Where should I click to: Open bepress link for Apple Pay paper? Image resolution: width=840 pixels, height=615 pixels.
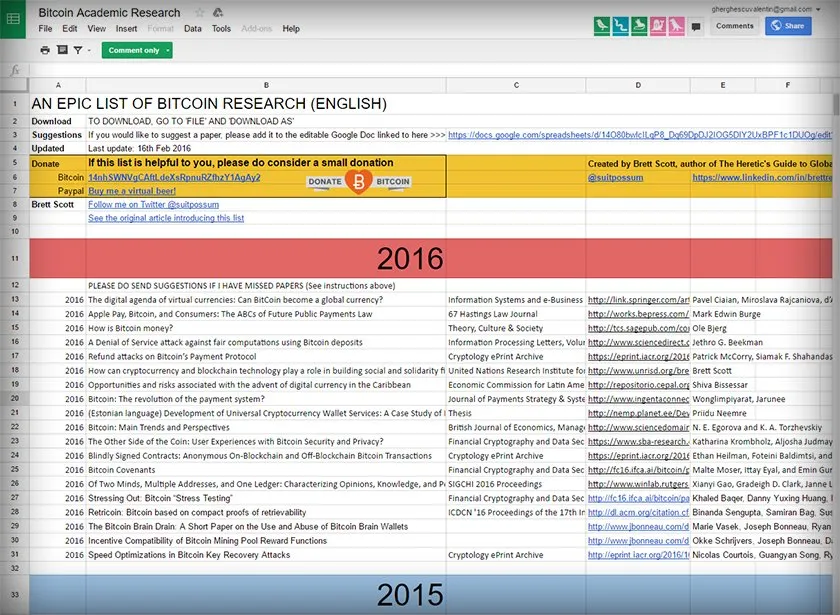coord(638,314)
